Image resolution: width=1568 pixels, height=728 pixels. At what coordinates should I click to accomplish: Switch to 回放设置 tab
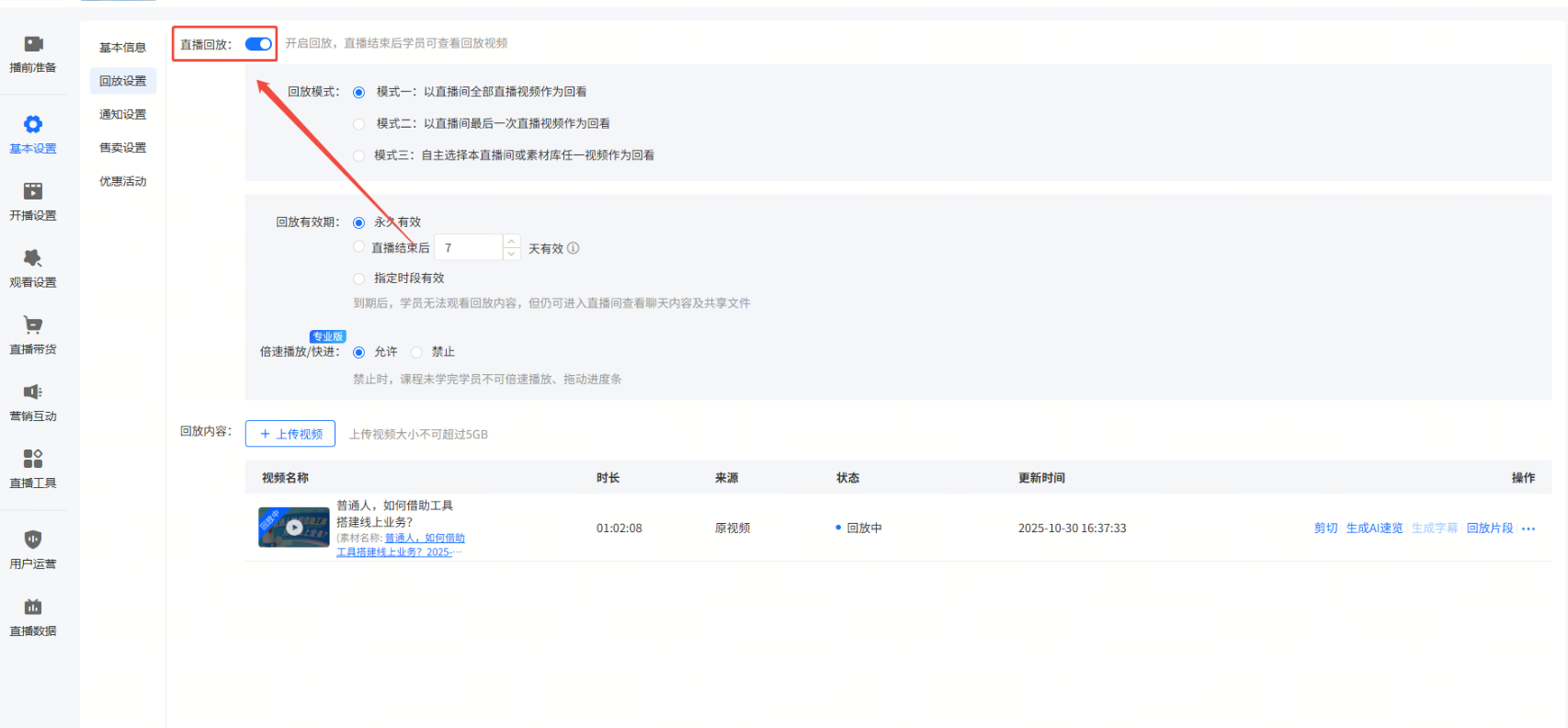[x=123, y=81]
